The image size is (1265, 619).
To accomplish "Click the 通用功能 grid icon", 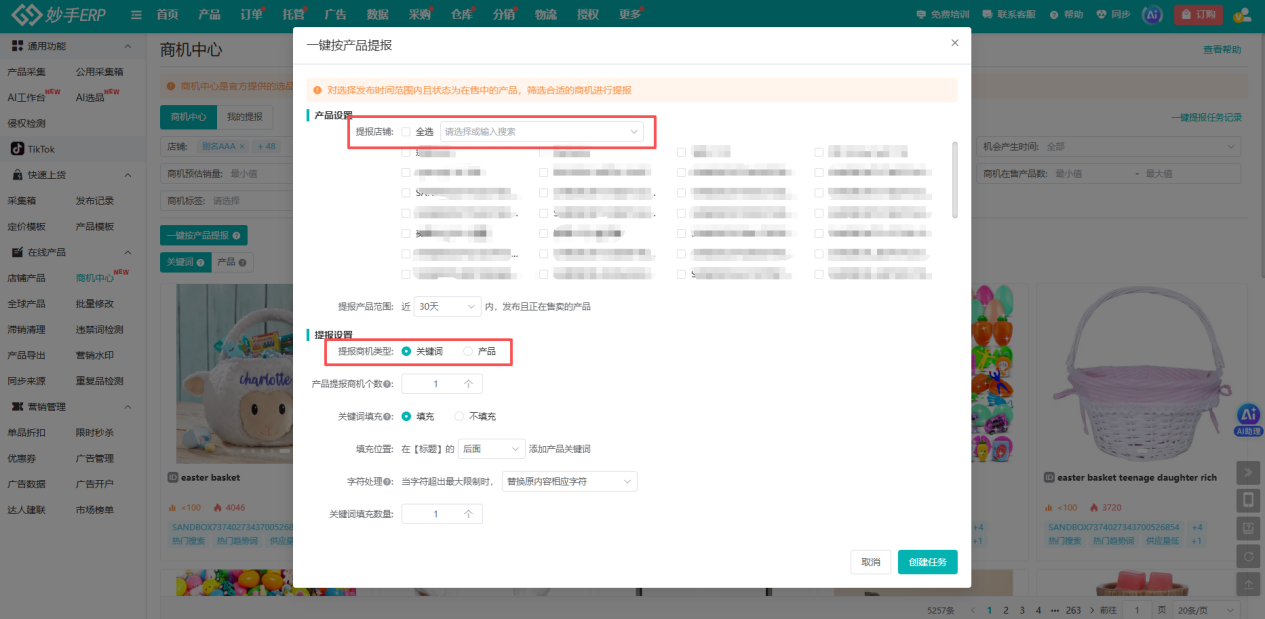I will (17, 46).
